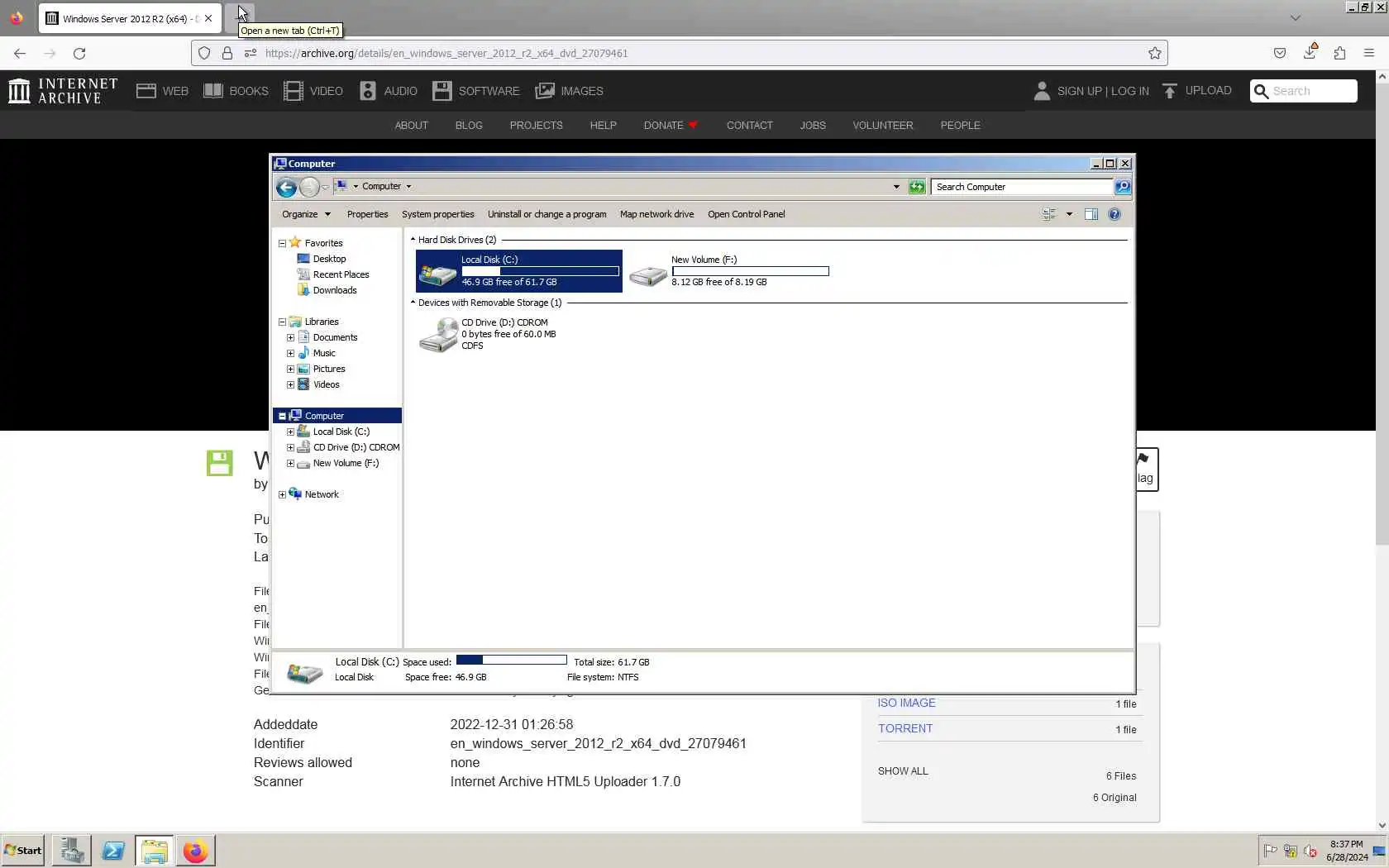Open Firefox application hamburger menu
Screen dimensions: 1389x868
1369,53
